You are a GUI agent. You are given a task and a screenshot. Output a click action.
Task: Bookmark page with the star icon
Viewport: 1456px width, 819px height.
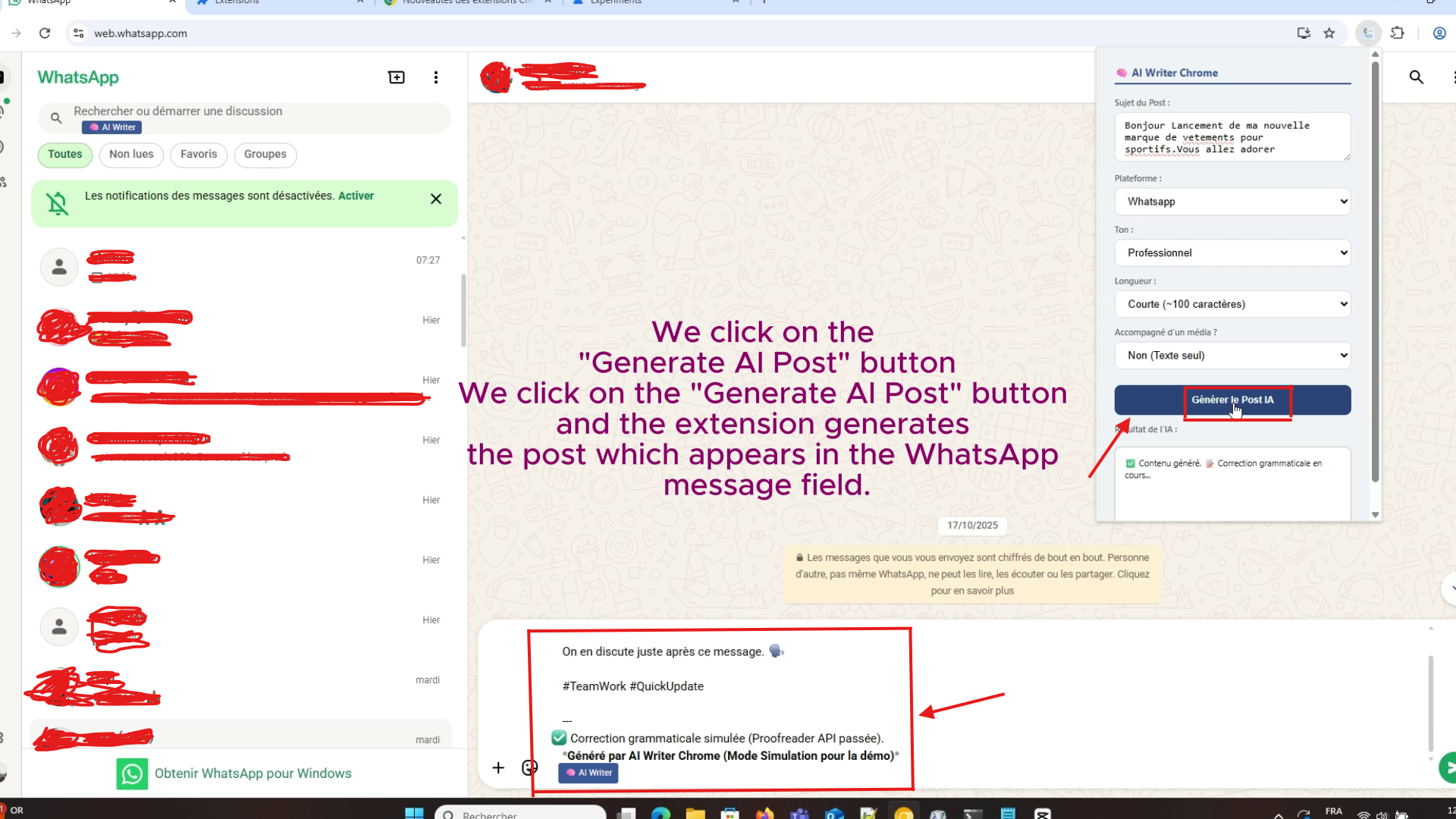tap(1329, 33)
